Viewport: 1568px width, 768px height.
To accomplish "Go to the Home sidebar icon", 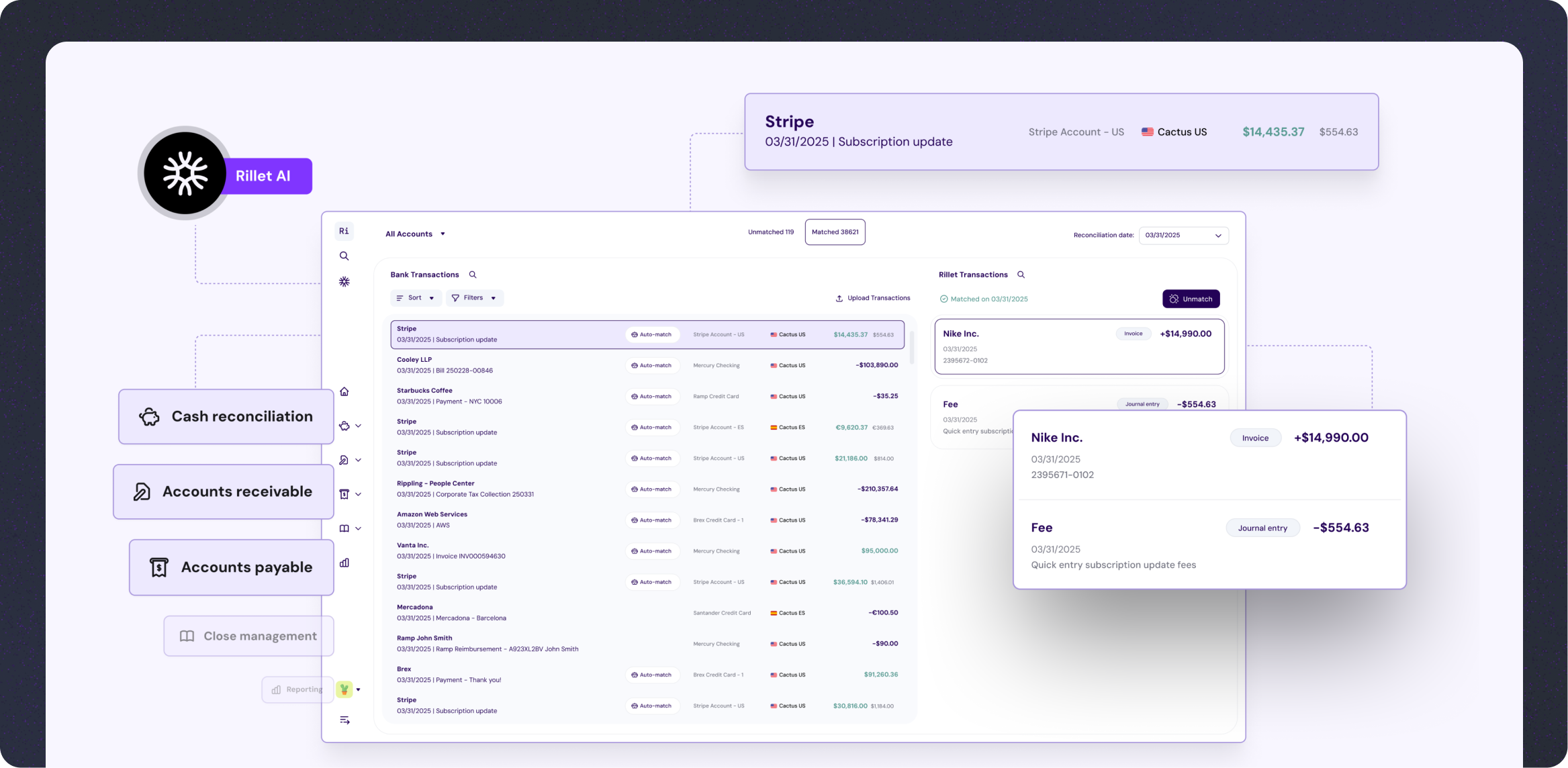I will tap(344, 391).
